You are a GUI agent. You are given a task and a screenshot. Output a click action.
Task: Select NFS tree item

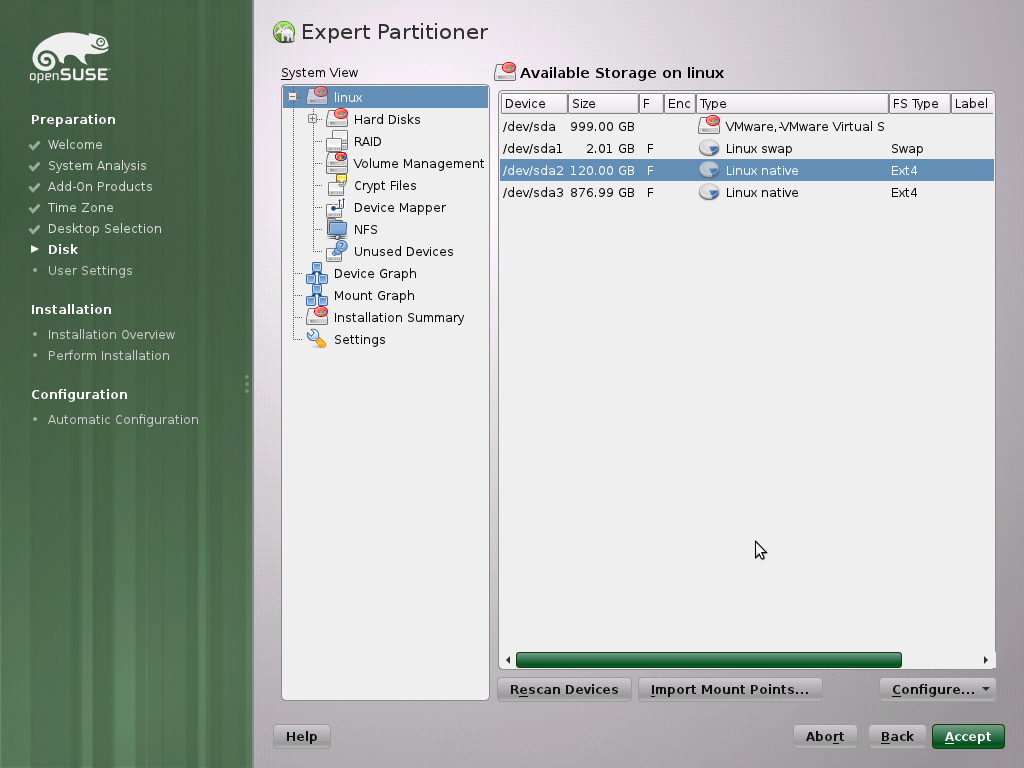[x=365, y=229]
